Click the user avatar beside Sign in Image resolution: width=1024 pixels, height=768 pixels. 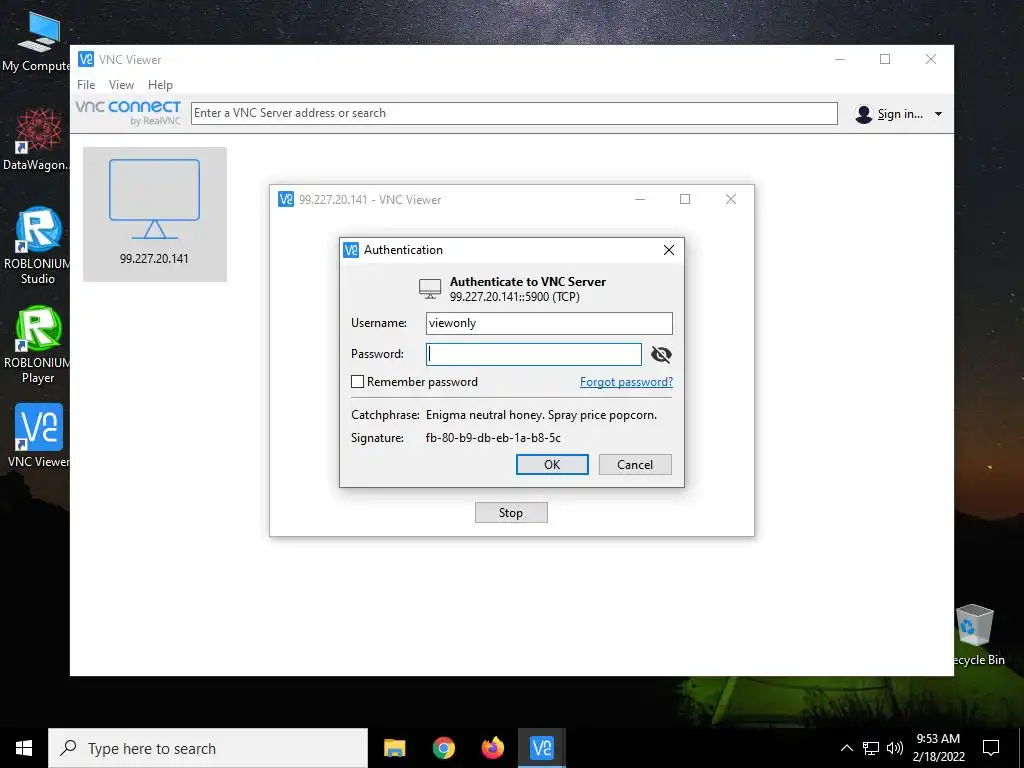pos(863,114)
